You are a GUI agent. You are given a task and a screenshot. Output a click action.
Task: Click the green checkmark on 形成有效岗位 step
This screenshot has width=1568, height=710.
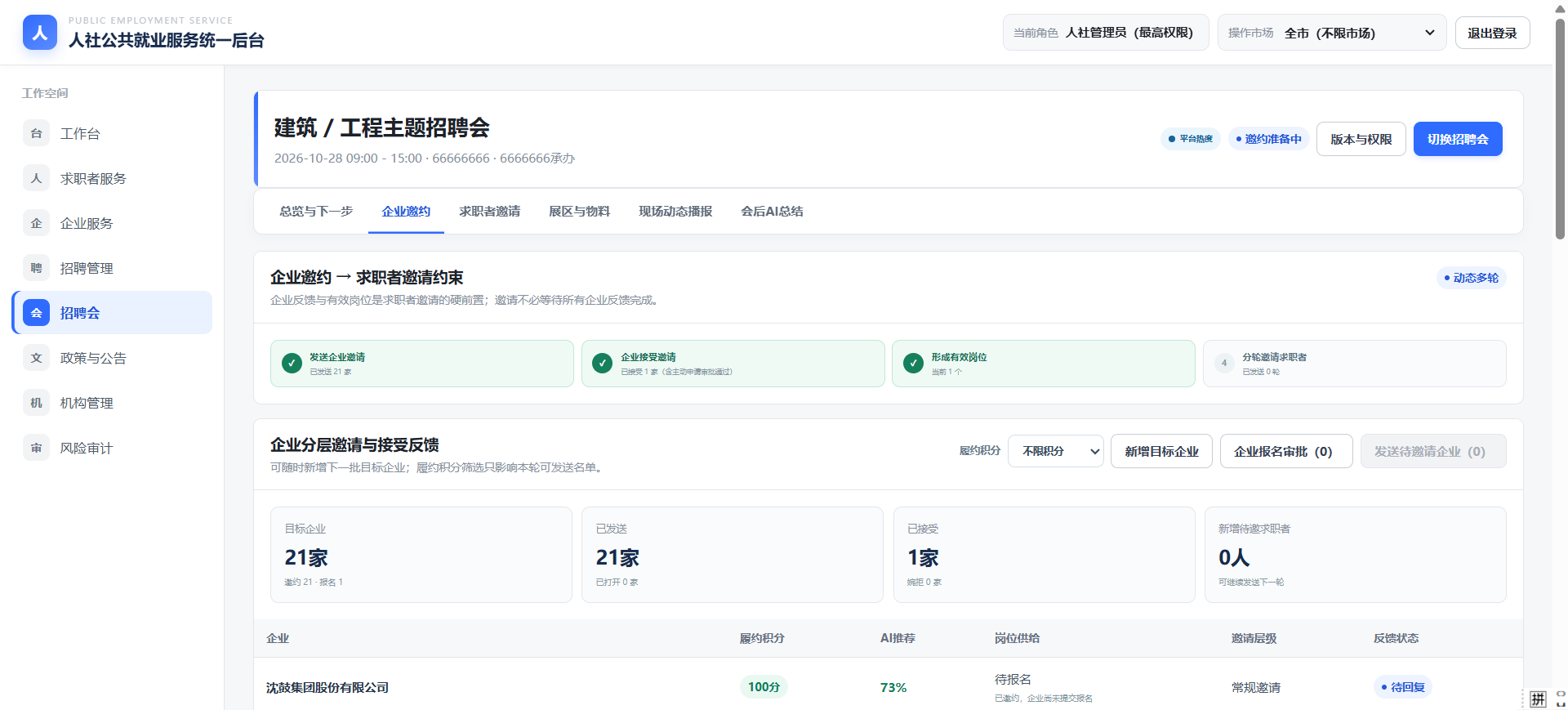click(x=914, y=364)
